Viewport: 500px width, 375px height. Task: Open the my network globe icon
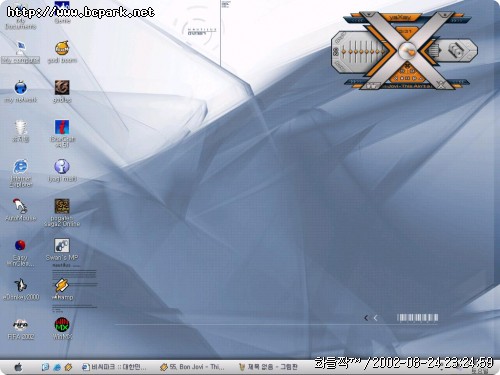tap(20, 91)
